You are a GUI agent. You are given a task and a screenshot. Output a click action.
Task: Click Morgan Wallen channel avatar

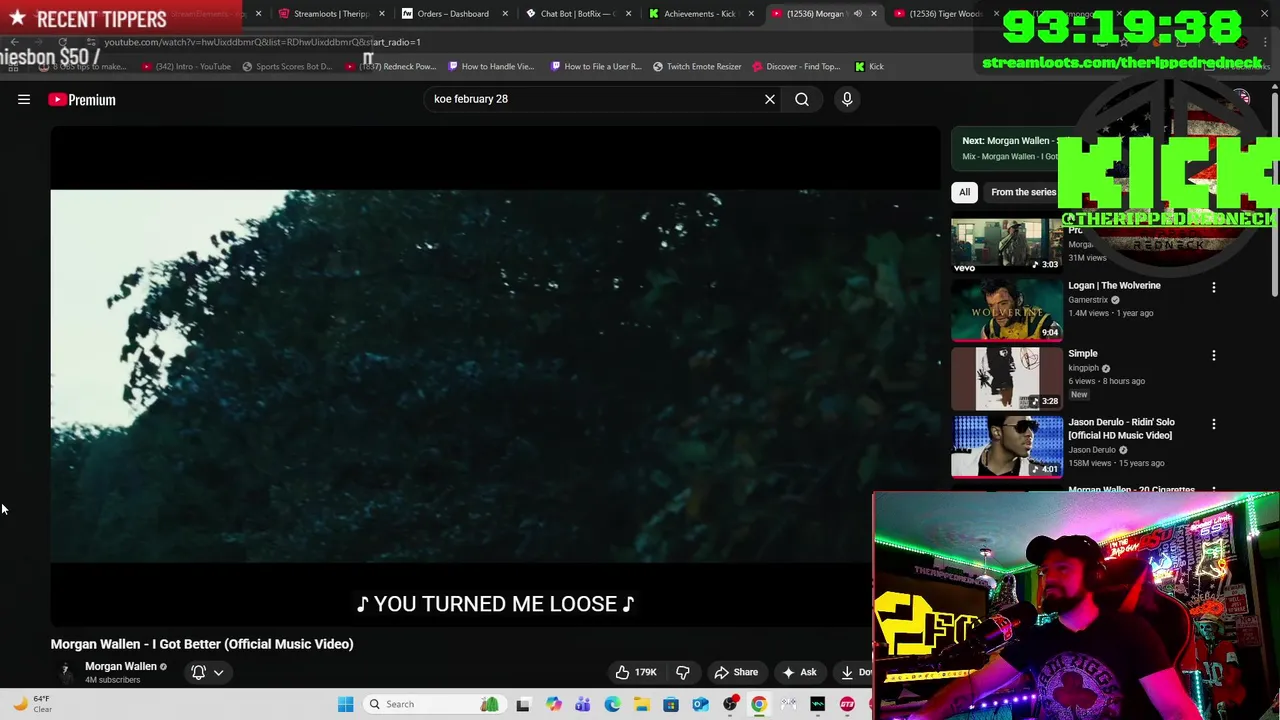pyautogui.click(x=66, y=671)
